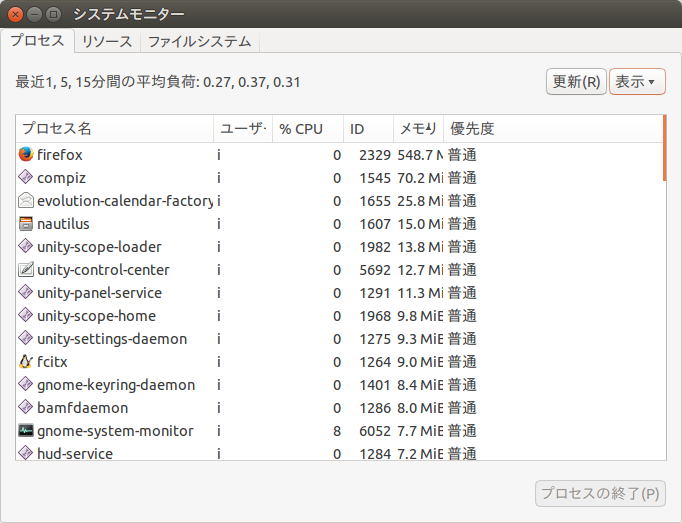
Task: Click the プロセスの終了(P) button
Action: click(x=600, y=493)
